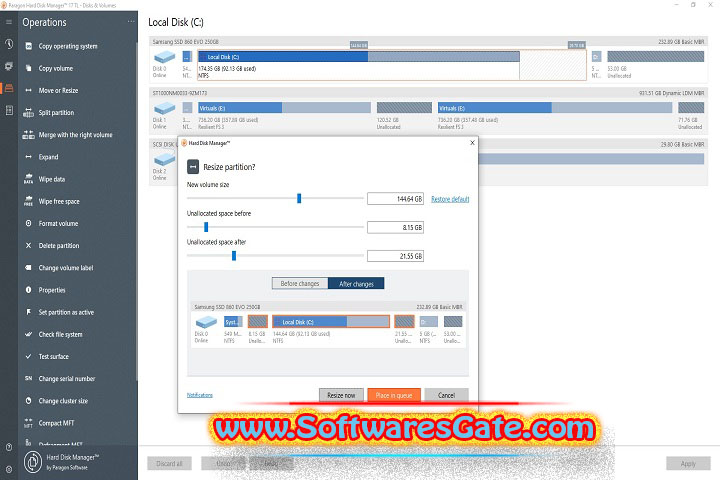Click the Disk 1 drive icon
Viewport: 720px width, 480px height.
pos(164,109)
